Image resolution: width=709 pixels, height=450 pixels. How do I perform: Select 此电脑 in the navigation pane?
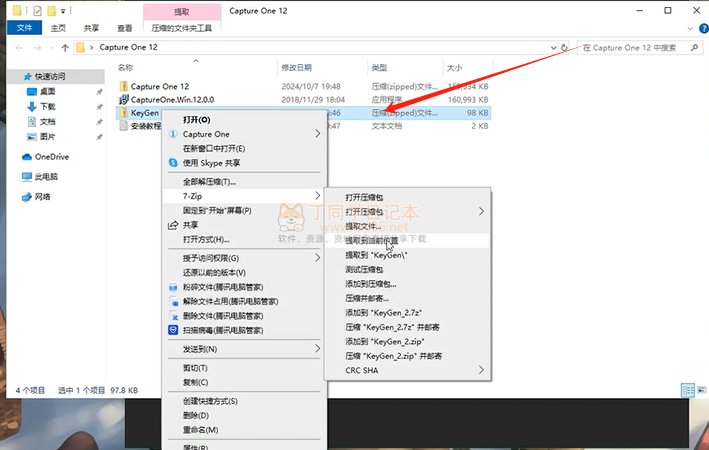point(46,177)
